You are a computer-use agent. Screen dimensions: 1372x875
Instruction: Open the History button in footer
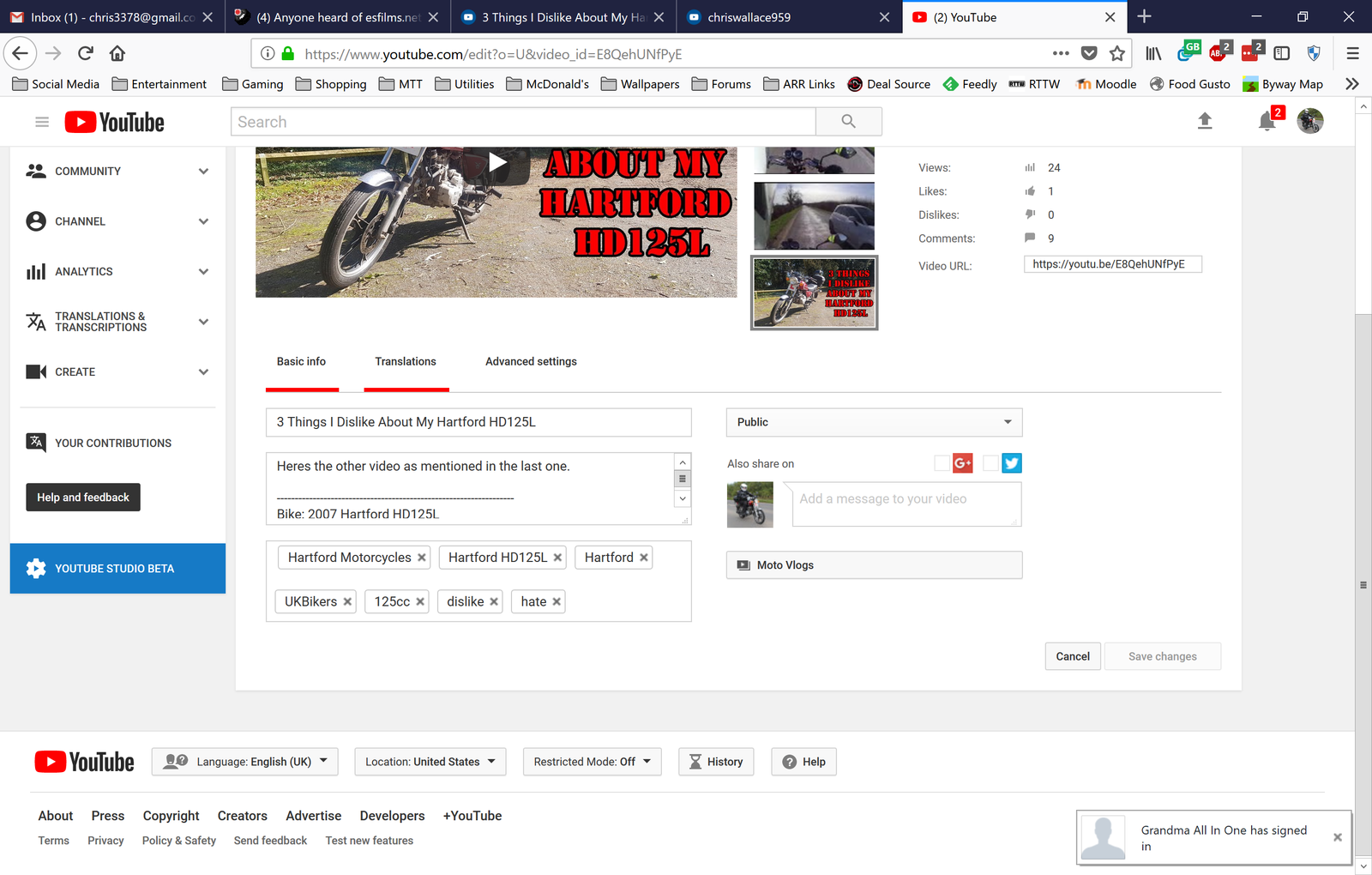pyautogui.click(x=716, y=762)
